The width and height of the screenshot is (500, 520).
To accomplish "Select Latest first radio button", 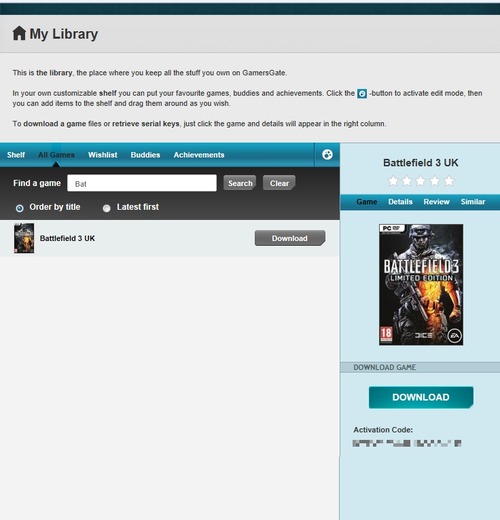I will tap(106, 208).
